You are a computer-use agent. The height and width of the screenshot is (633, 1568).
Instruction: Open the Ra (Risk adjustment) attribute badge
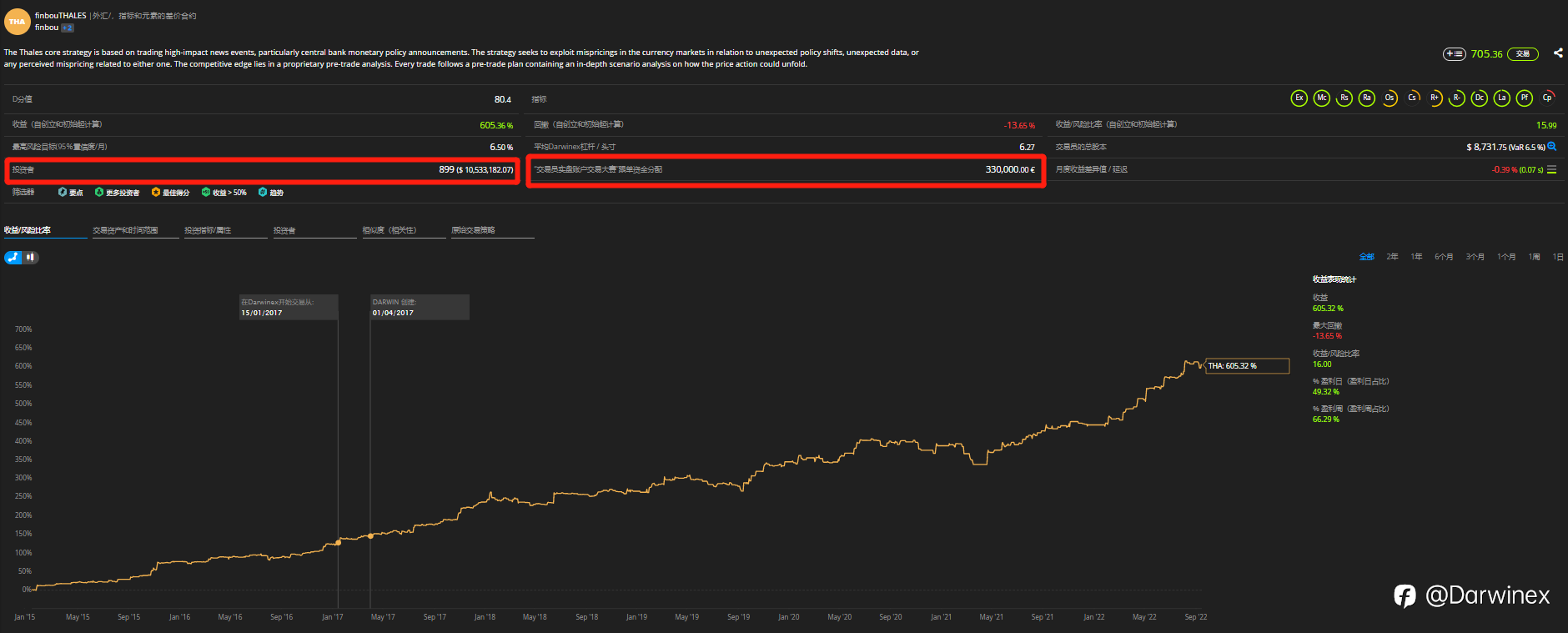tap(1366, 98)
